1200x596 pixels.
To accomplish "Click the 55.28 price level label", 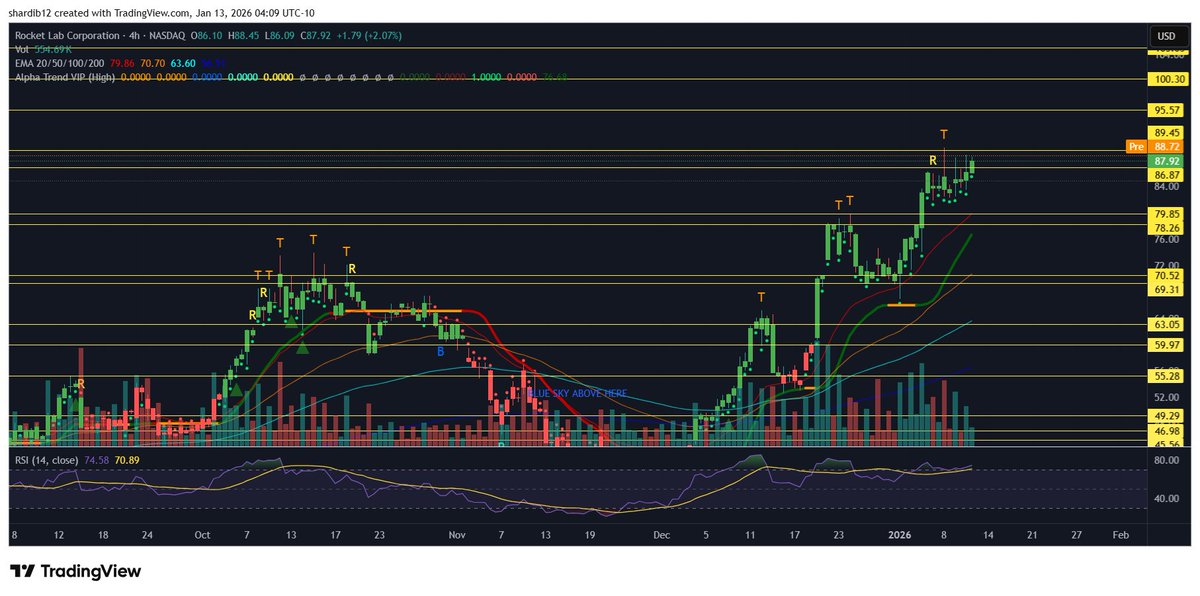I will tap(1167, 375).
